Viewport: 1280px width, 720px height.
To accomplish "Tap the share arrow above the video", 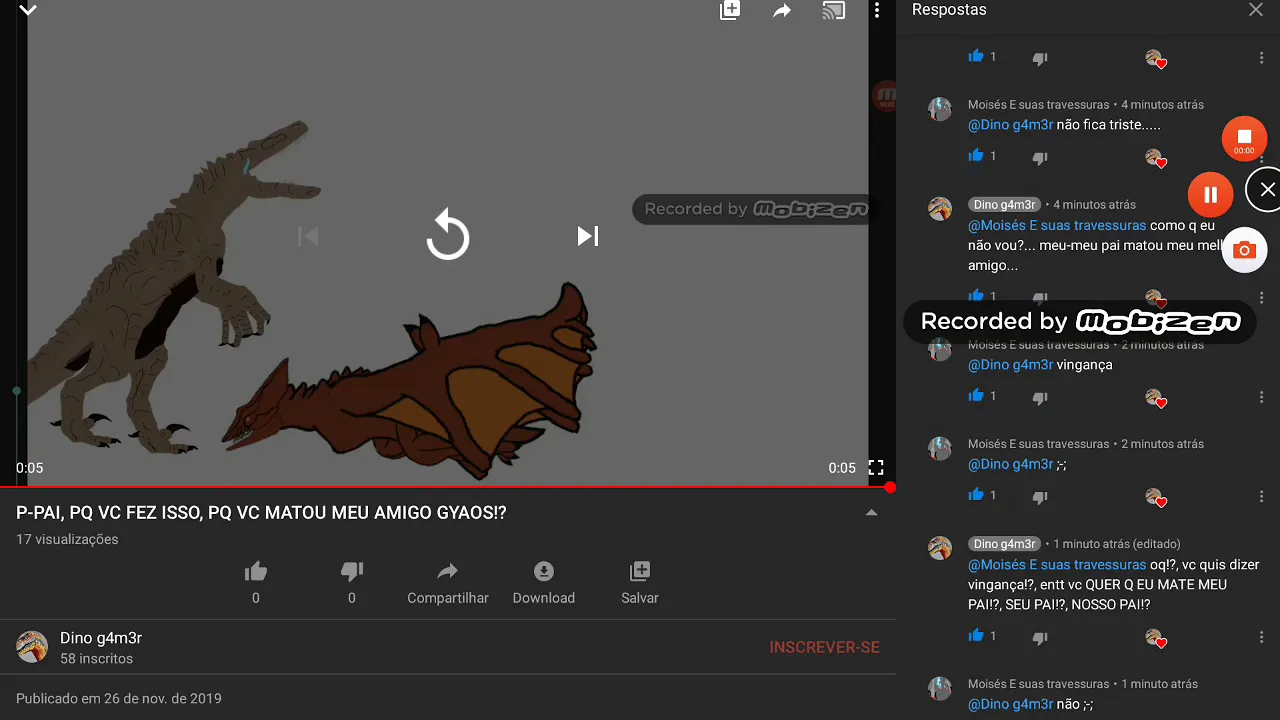I will (x=782, y=11).
